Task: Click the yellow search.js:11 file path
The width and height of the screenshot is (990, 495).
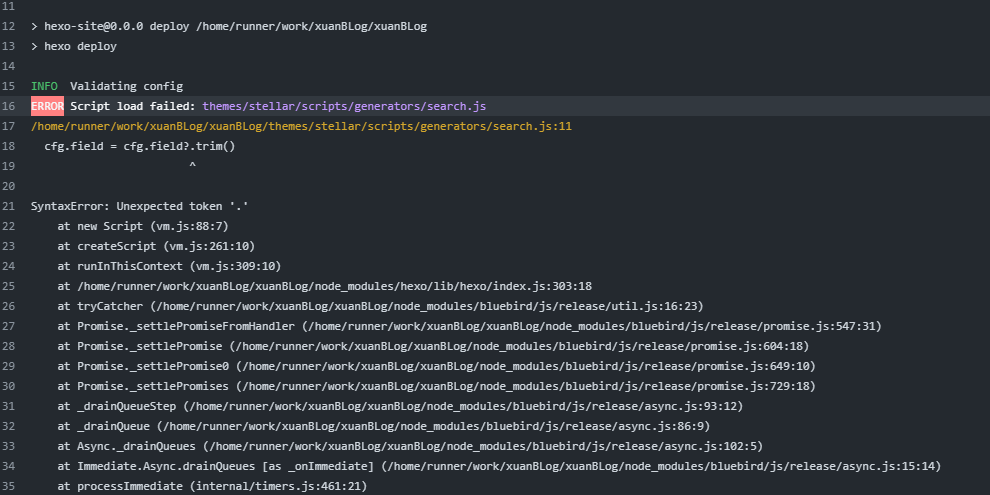Action: 300,126
